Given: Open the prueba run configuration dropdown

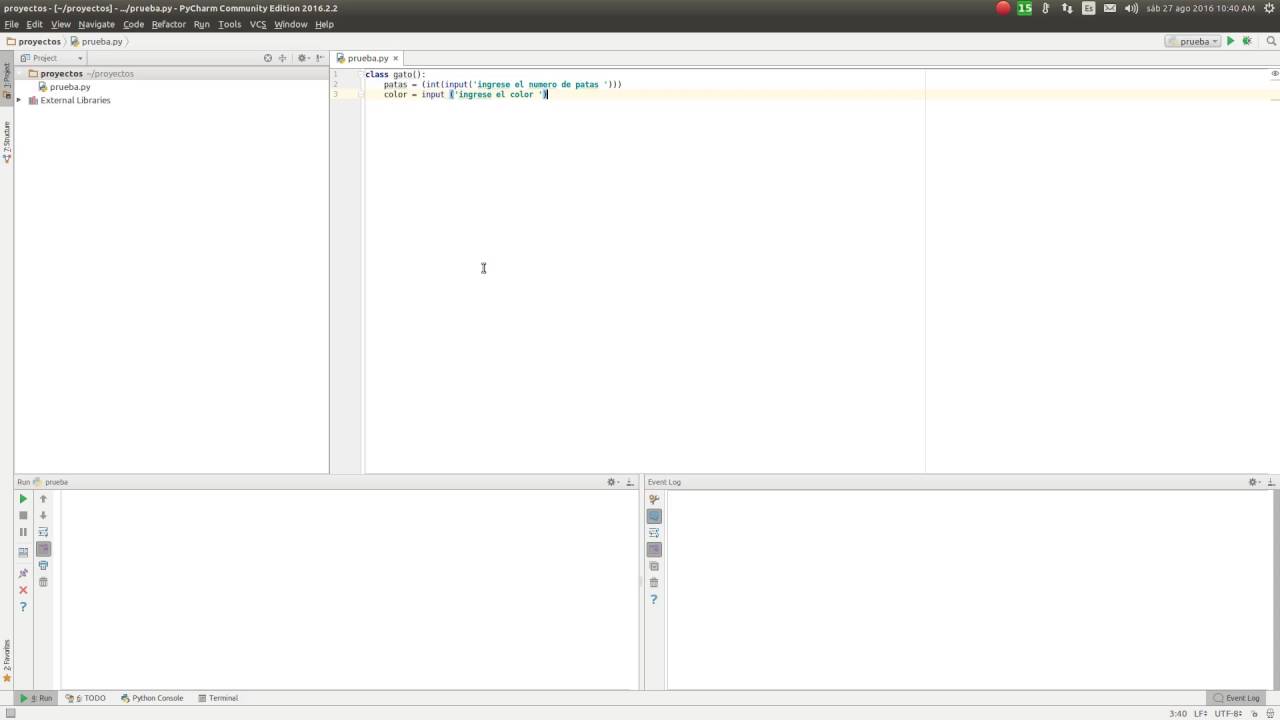Looking at the screenshot, I should [1193, 41].
